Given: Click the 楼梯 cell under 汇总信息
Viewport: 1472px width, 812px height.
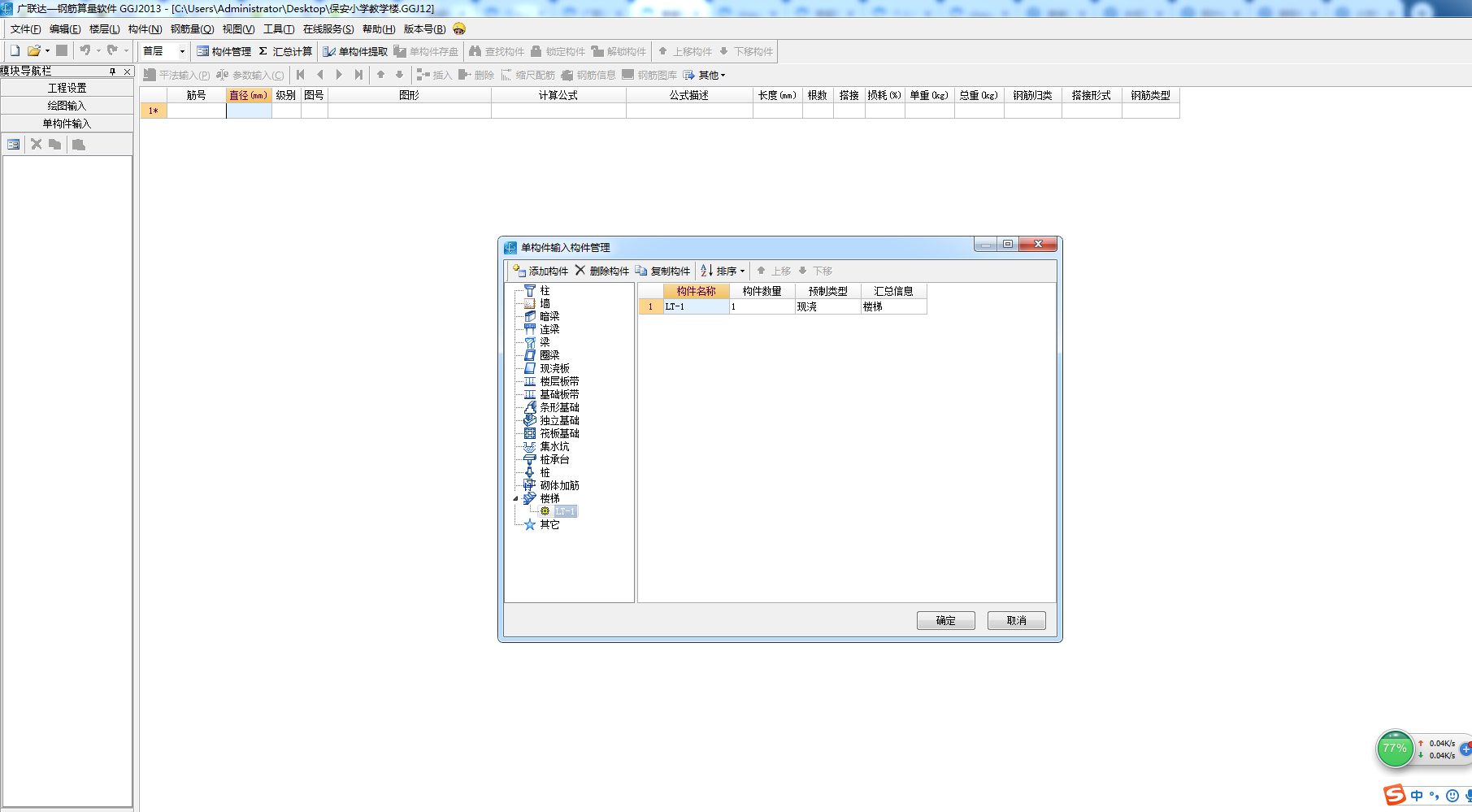Looking at the screenshot, I should pyautogui.click(x=894, y=306).
